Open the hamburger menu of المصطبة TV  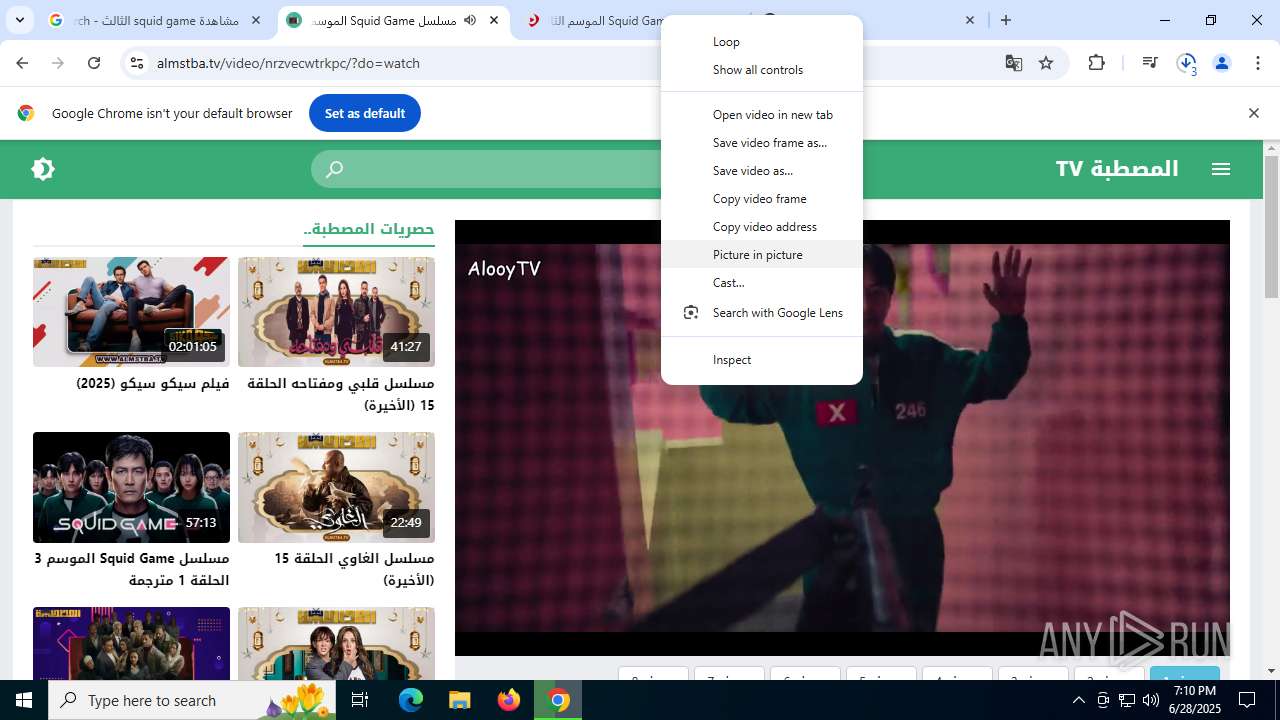pos(1221,169)
